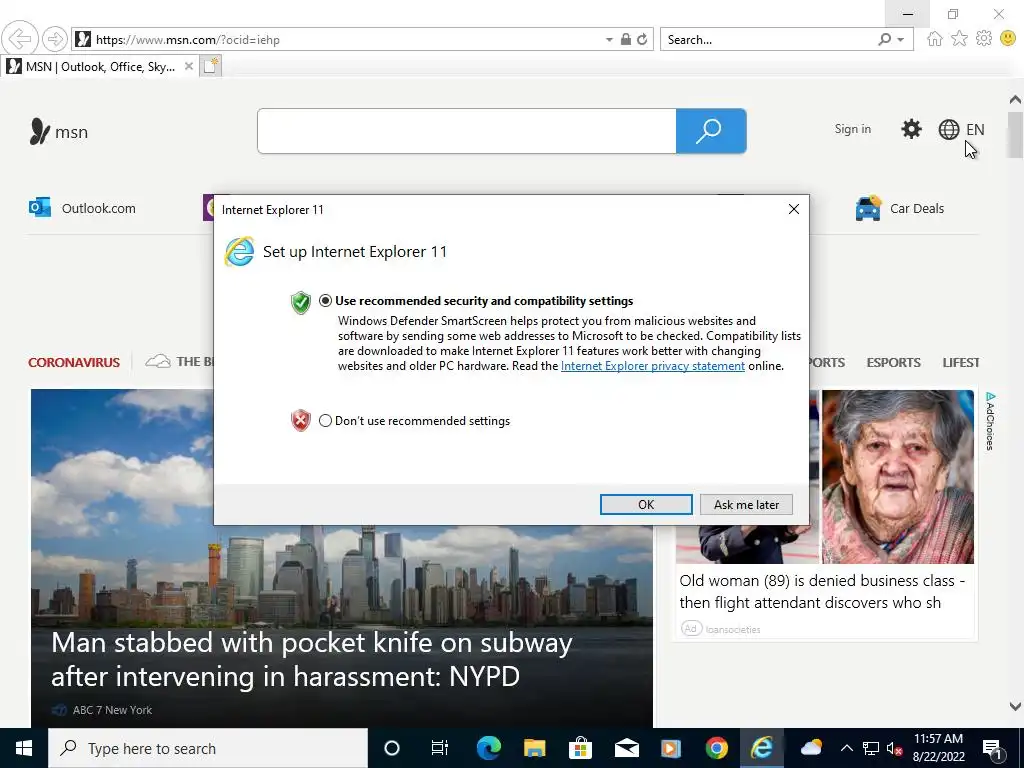Viewport: 1024px width, 768px height.
Task: Select the CORONAVIRUS news category
Action: (x=74, y=362)
